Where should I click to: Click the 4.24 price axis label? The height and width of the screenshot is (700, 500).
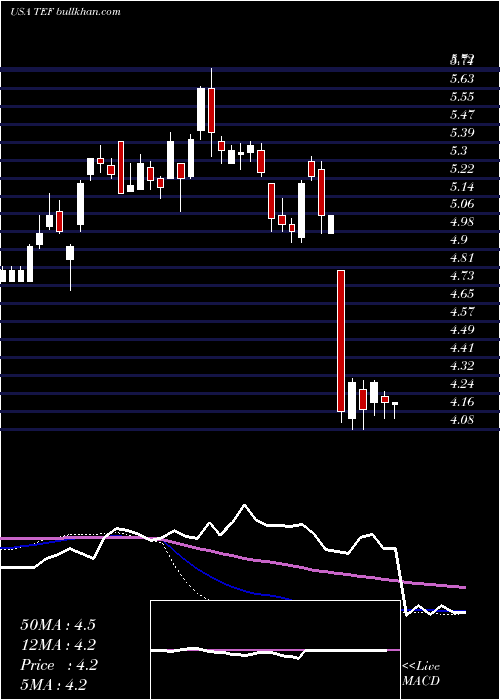(x=462, y=383)
